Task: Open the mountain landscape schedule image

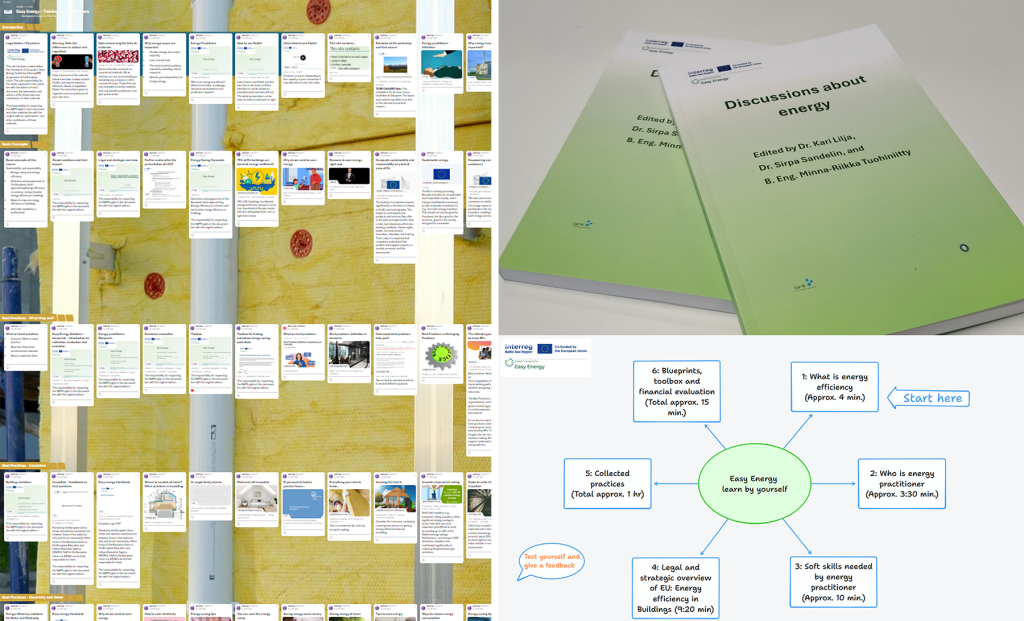Action: (395, 66)
